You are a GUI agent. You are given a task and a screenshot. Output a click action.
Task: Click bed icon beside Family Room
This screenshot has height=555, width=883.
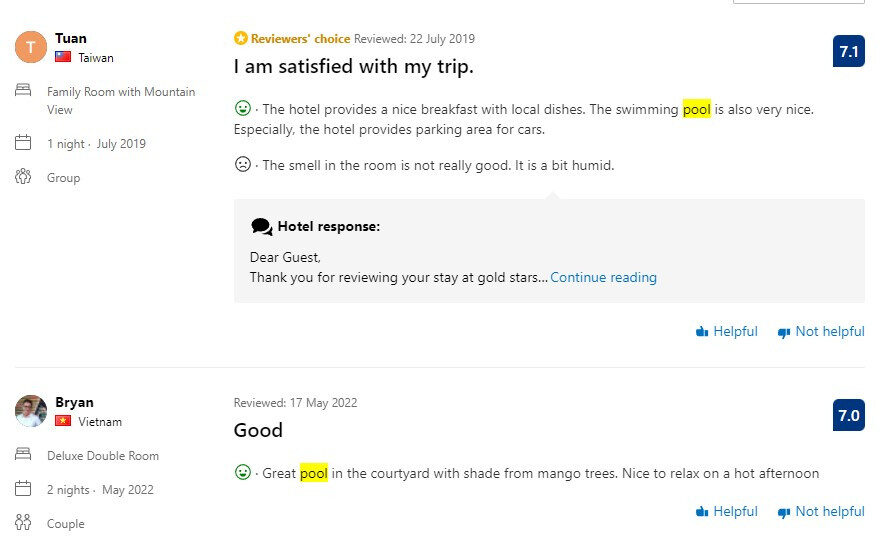pos(23,91)
